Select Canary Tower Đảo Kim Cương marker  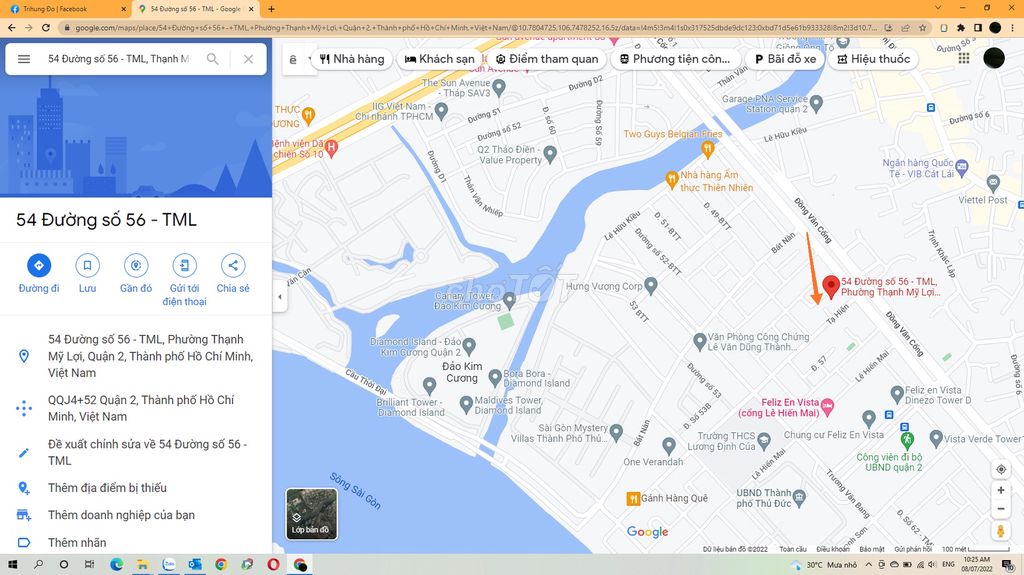click(509, 300)
